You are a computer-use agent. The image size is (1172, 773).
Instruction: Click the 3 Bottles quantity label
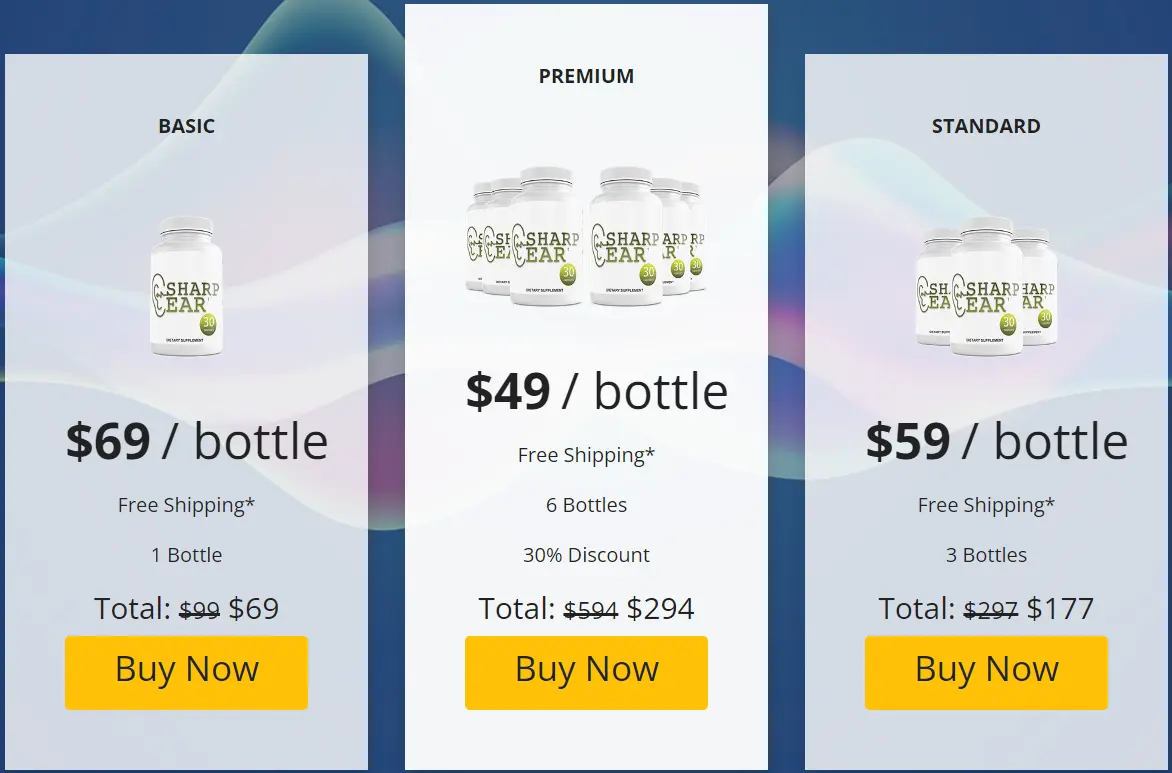(x=986, y=555)
